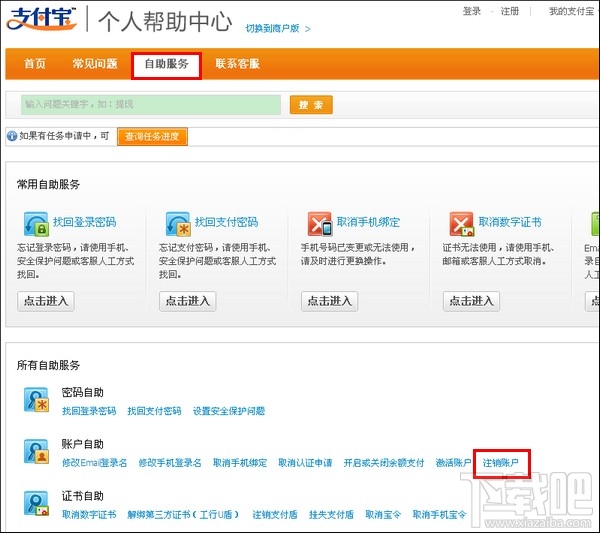The height and width of the screenshot is (533, 600).
Task: Select the 自助服务 tab
Action: [166, 65]
